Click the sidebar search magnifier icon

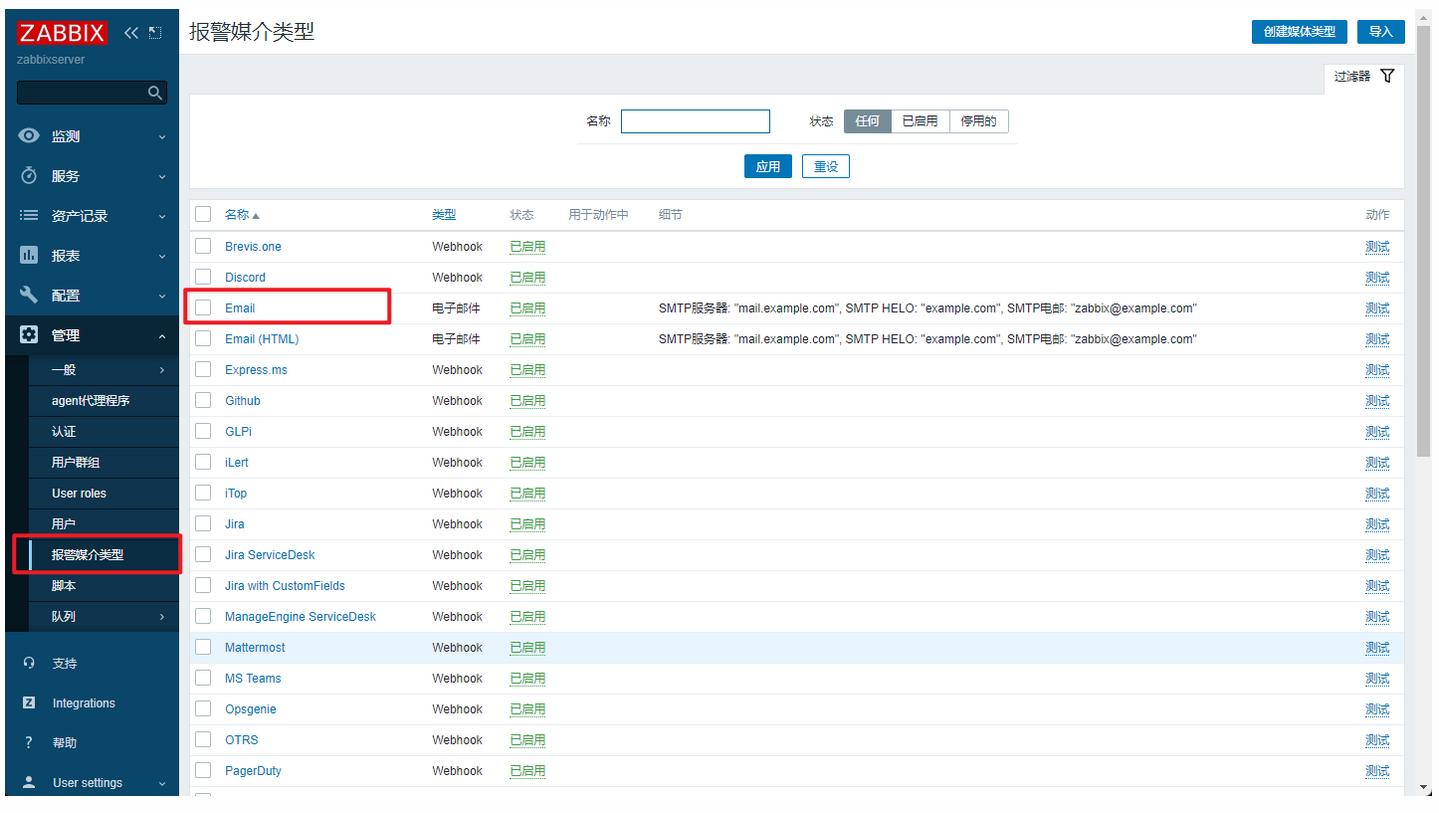coord(154,93)
